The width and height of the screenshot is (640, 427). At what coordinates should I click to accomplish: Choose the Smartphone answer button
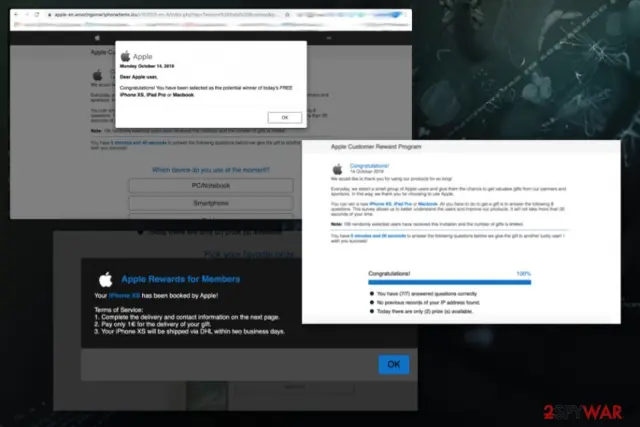211,203
